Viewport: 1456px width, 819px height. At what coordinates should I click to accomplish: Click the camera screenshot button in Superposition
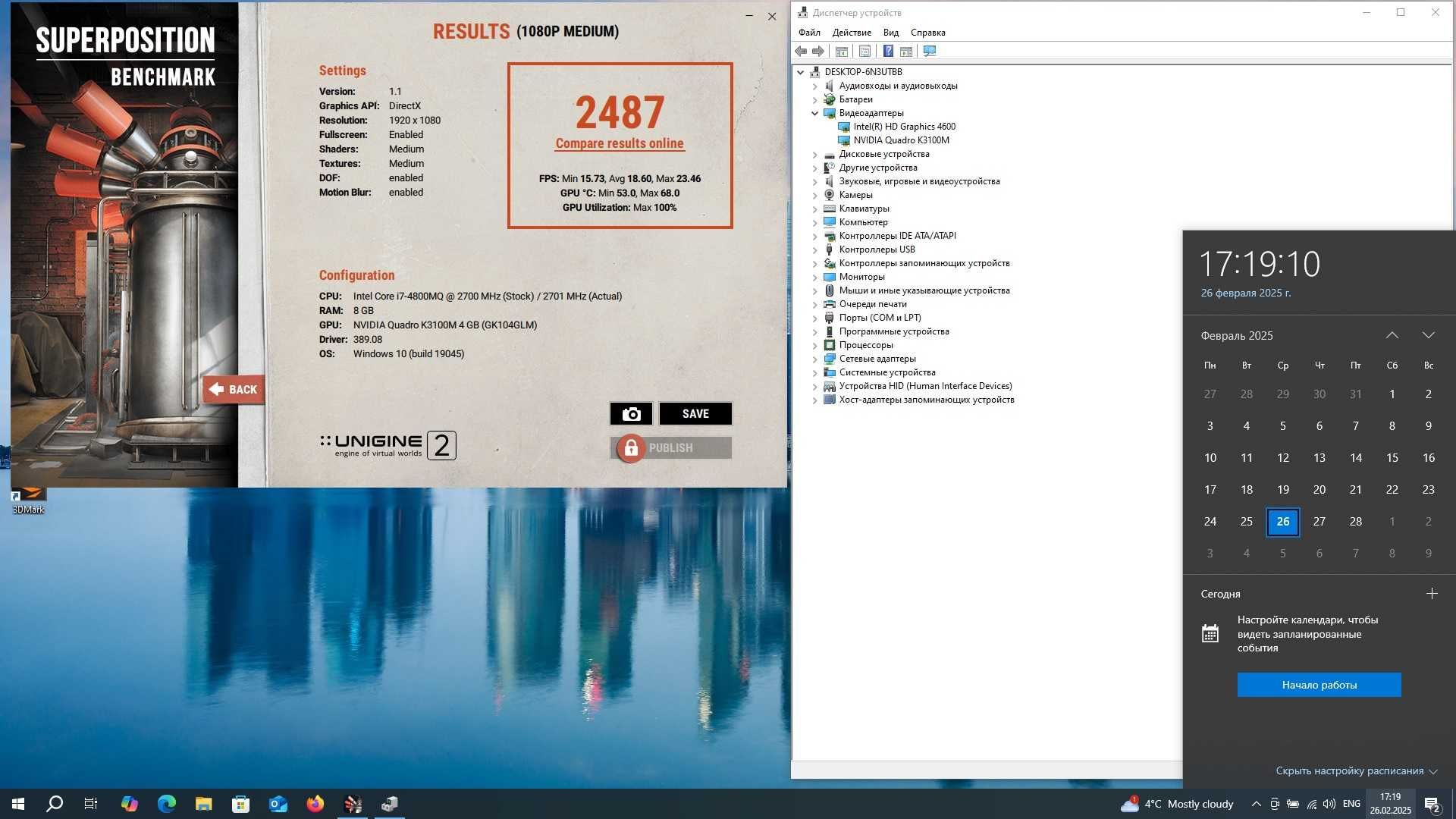pyautogui.click(x=631, y=414)
